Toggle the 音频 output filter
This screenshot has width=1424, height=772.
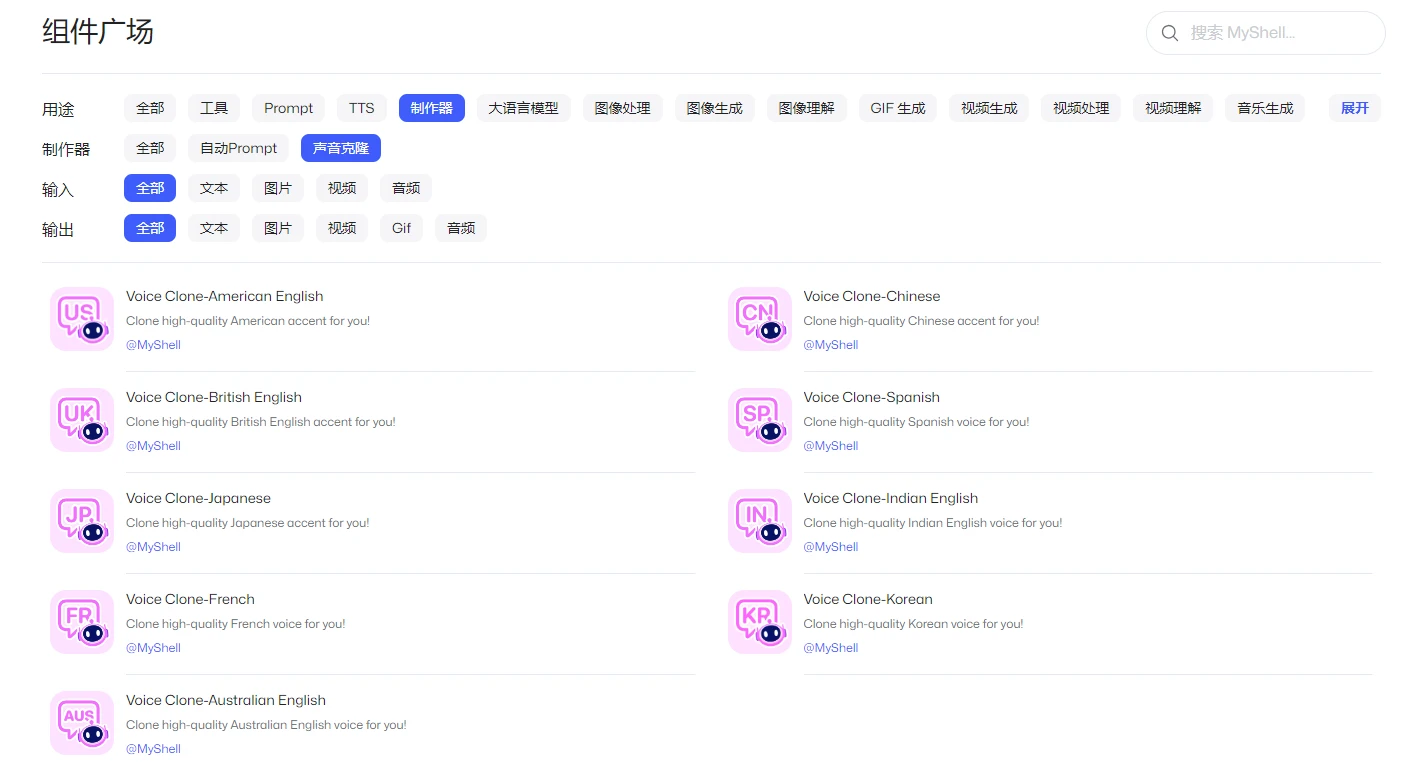tap(460, 228)
